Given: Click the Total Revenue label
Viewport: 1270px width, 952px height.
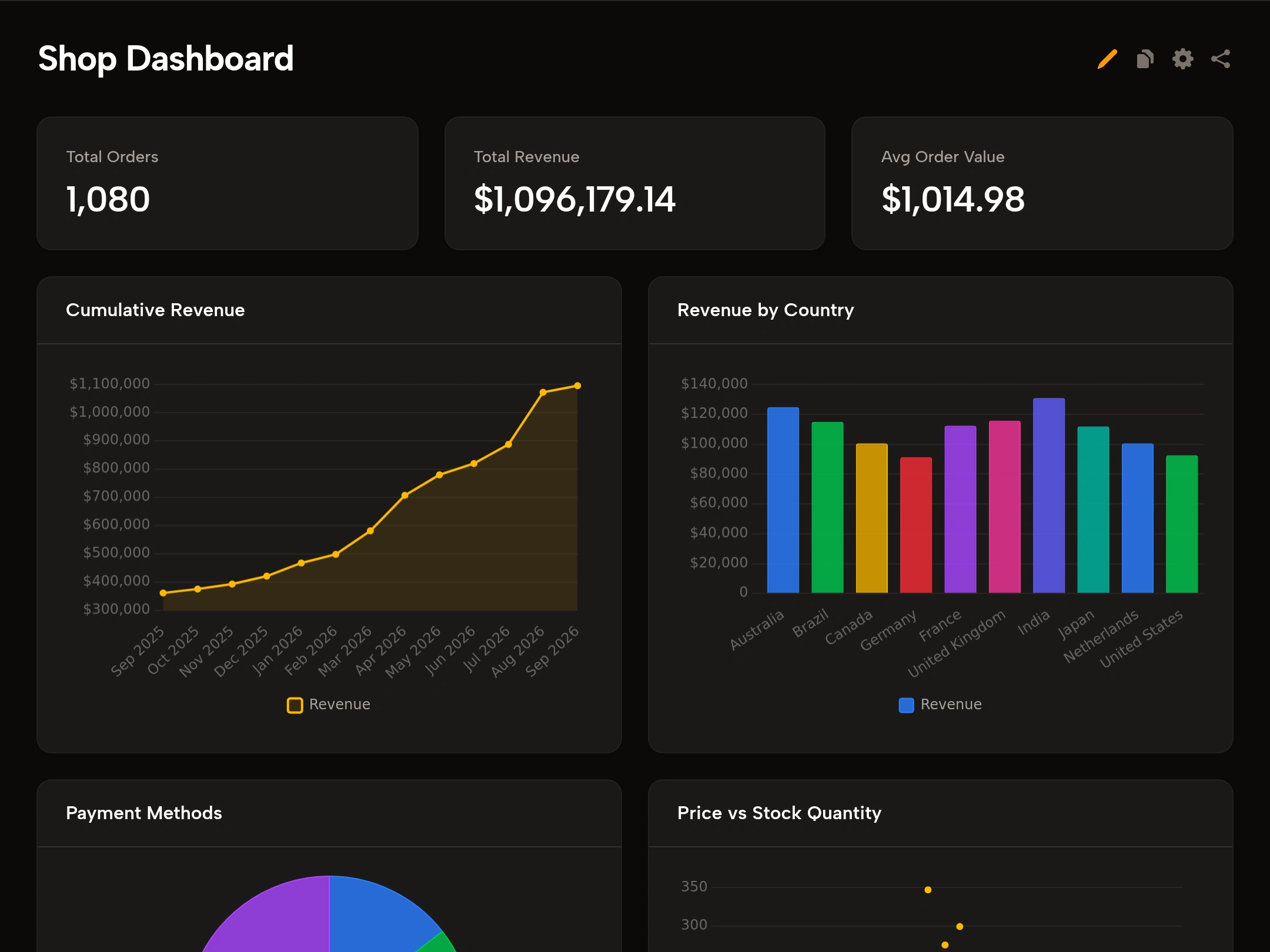Looking at the screenshot, I should (527, 157).
